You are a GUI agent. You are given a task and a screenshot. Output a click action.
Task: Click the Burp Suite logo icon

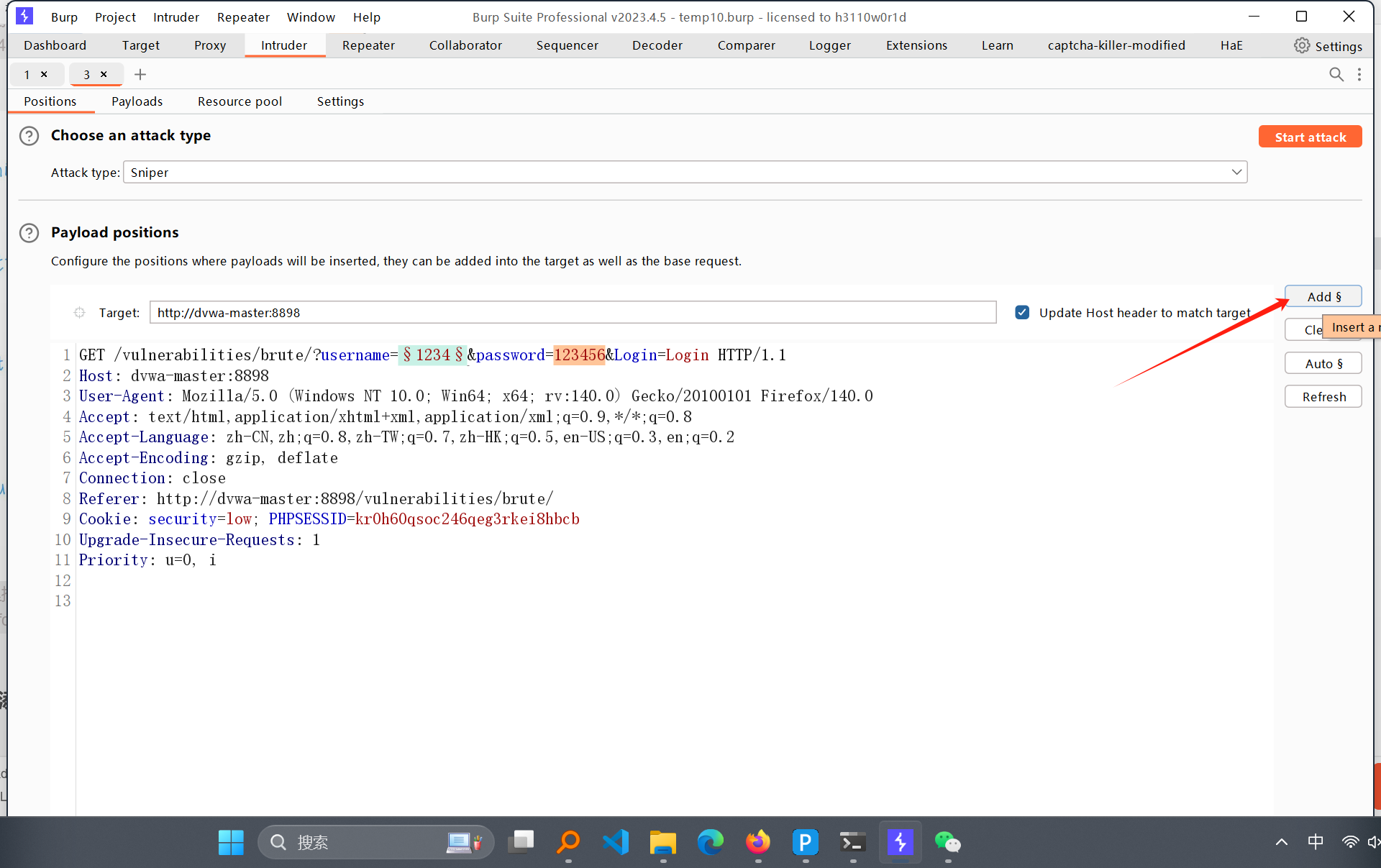[24, 16]
